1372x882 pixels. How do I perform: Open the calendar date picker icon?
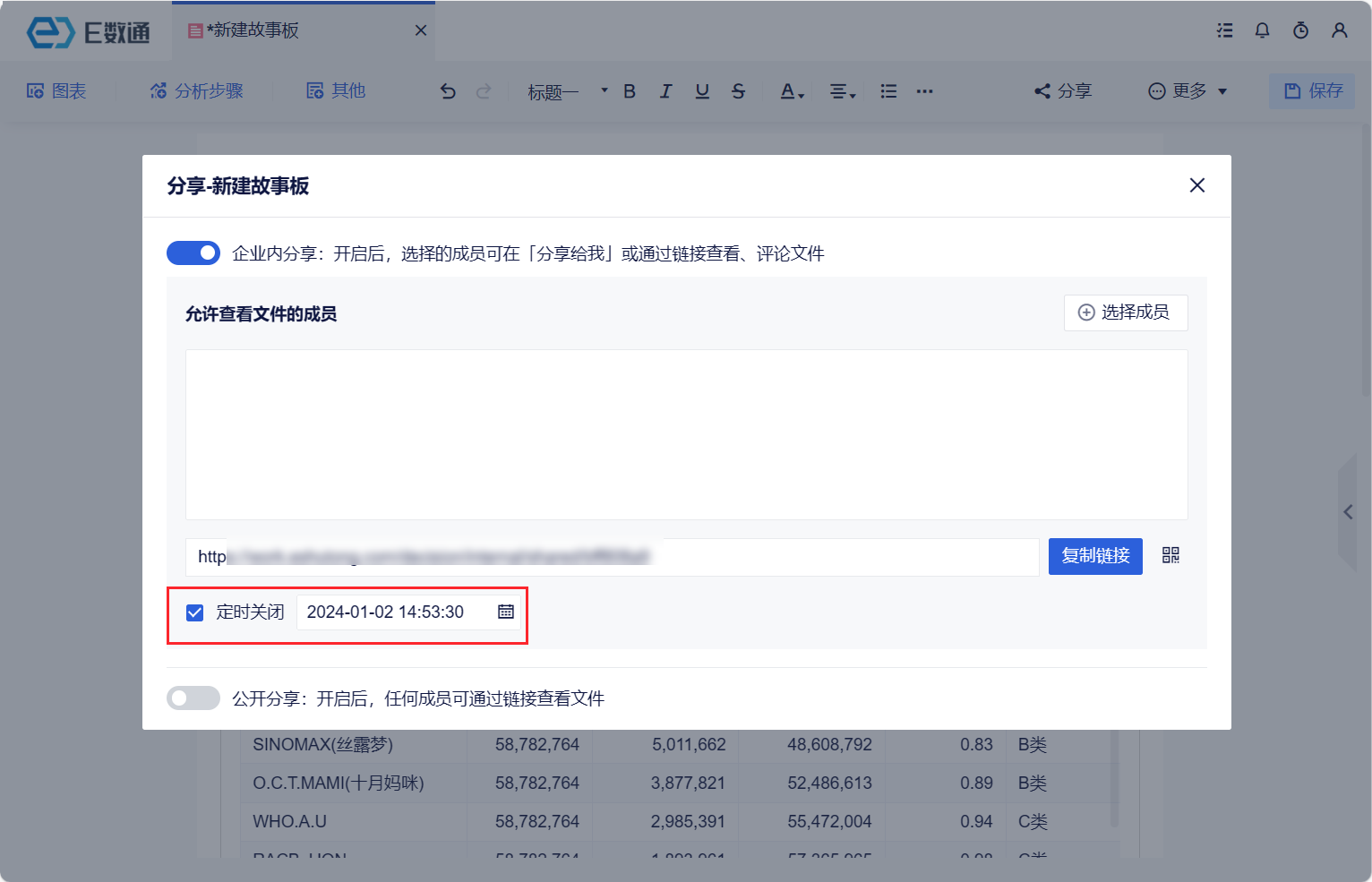coord(506,612)
